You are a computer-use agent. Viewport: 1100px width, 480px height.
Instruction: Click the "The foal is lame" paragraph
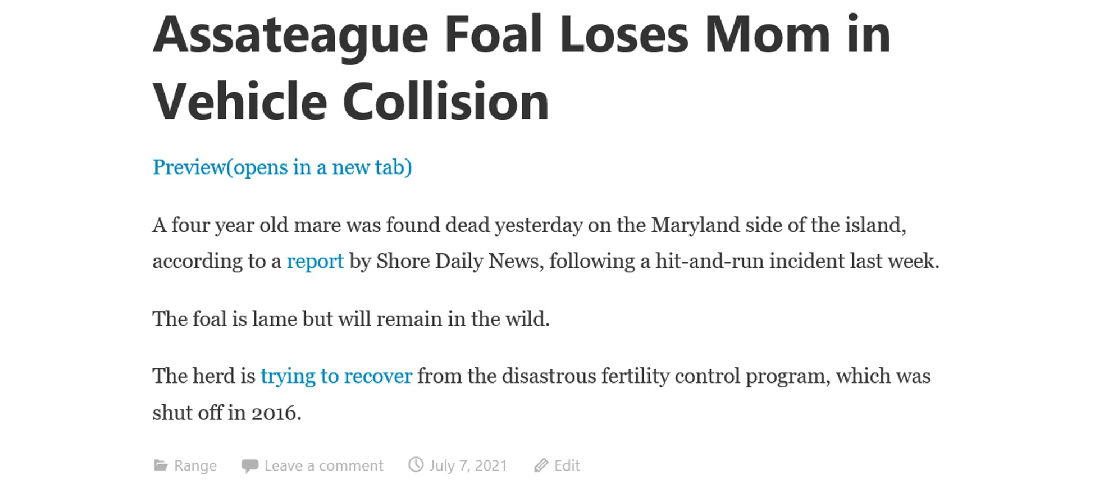pos(351,320)
